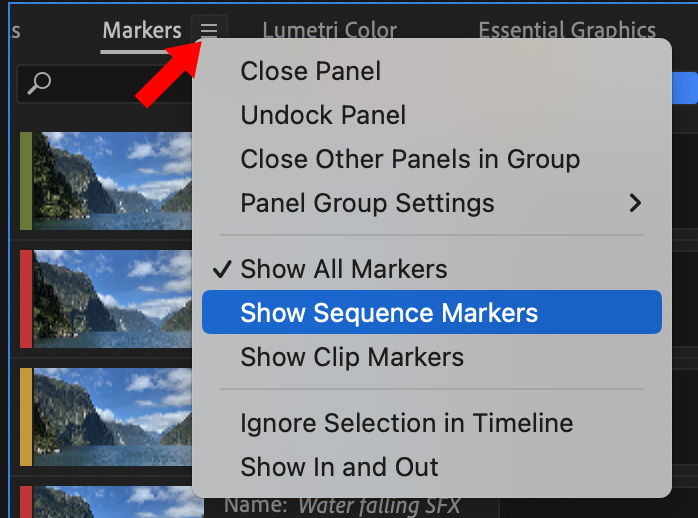The image size is (698, 518).
Task: Enable Show Clip Markers
Action: pyautogui.click(x=352, y=357)
